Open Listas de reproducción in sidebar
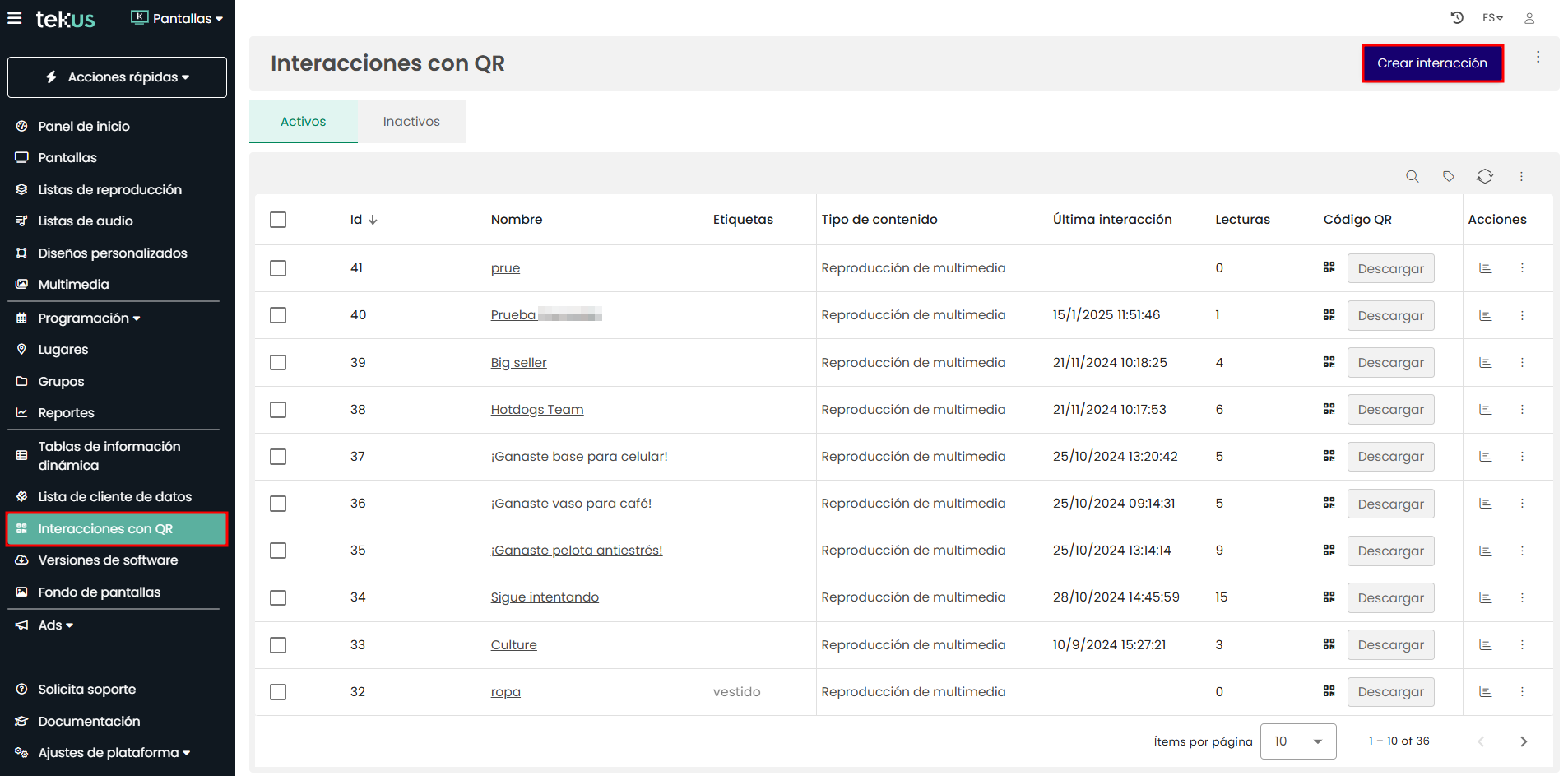The image size is (1568, 776). (x=109, y=189)
